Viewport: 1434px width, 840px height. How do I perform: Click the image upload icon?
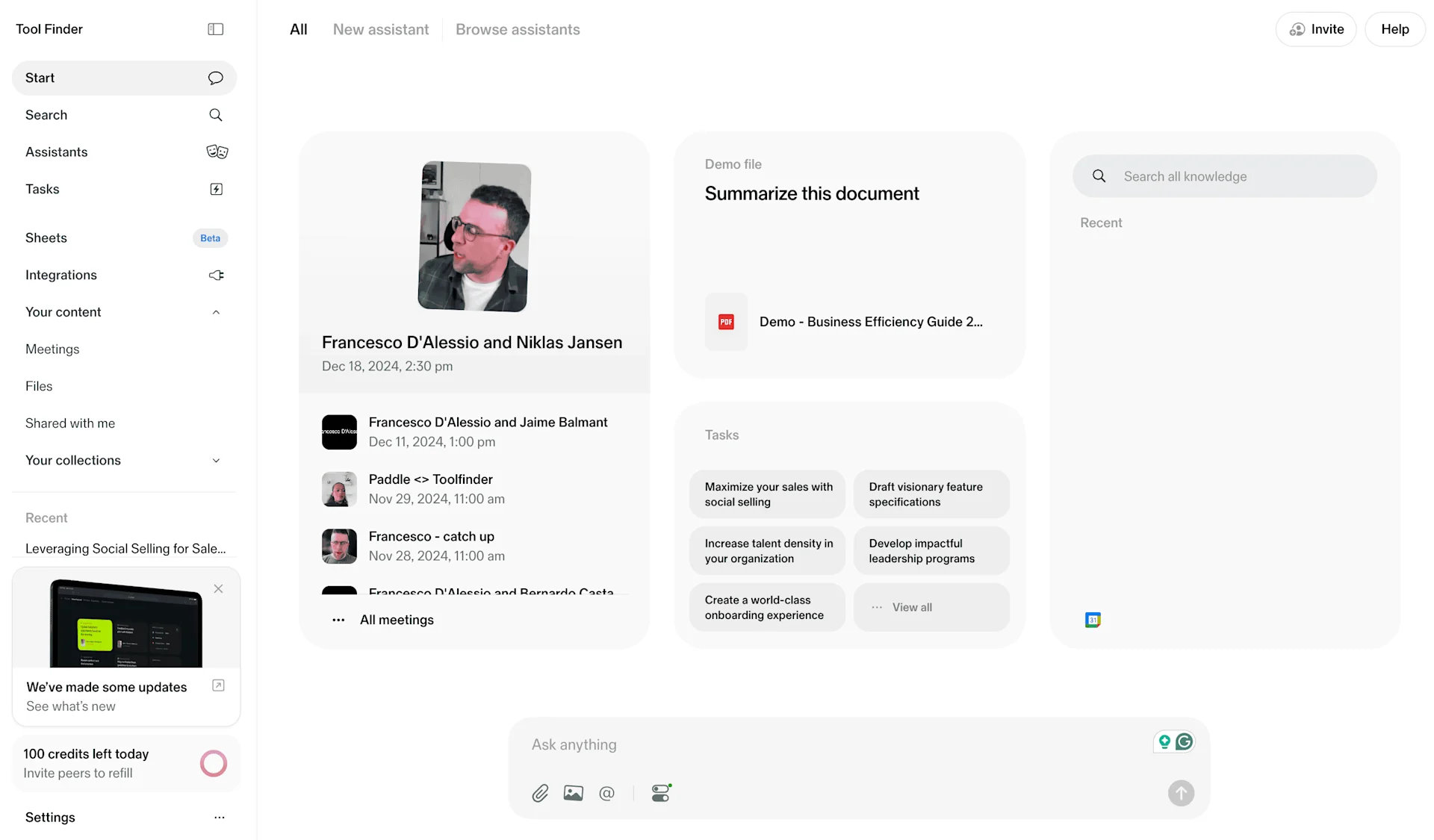click(x=573, y=793)
